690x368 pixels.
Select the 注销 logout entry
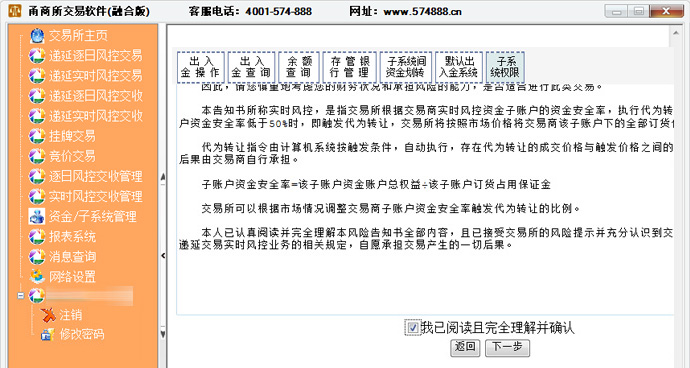(x=70, y=315)
